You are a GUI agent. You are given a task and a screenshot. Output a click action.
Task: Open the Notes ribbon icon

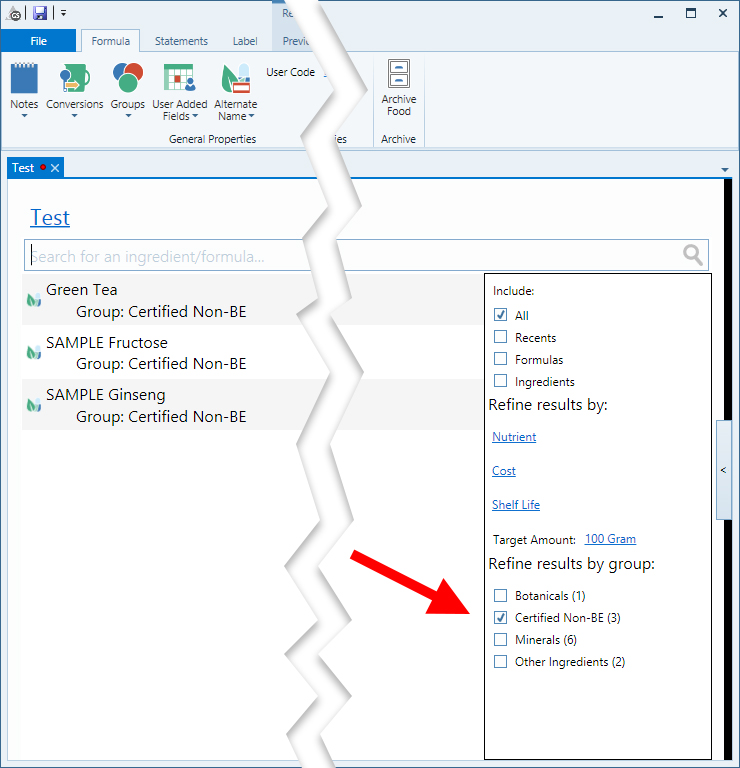[24, 79]
